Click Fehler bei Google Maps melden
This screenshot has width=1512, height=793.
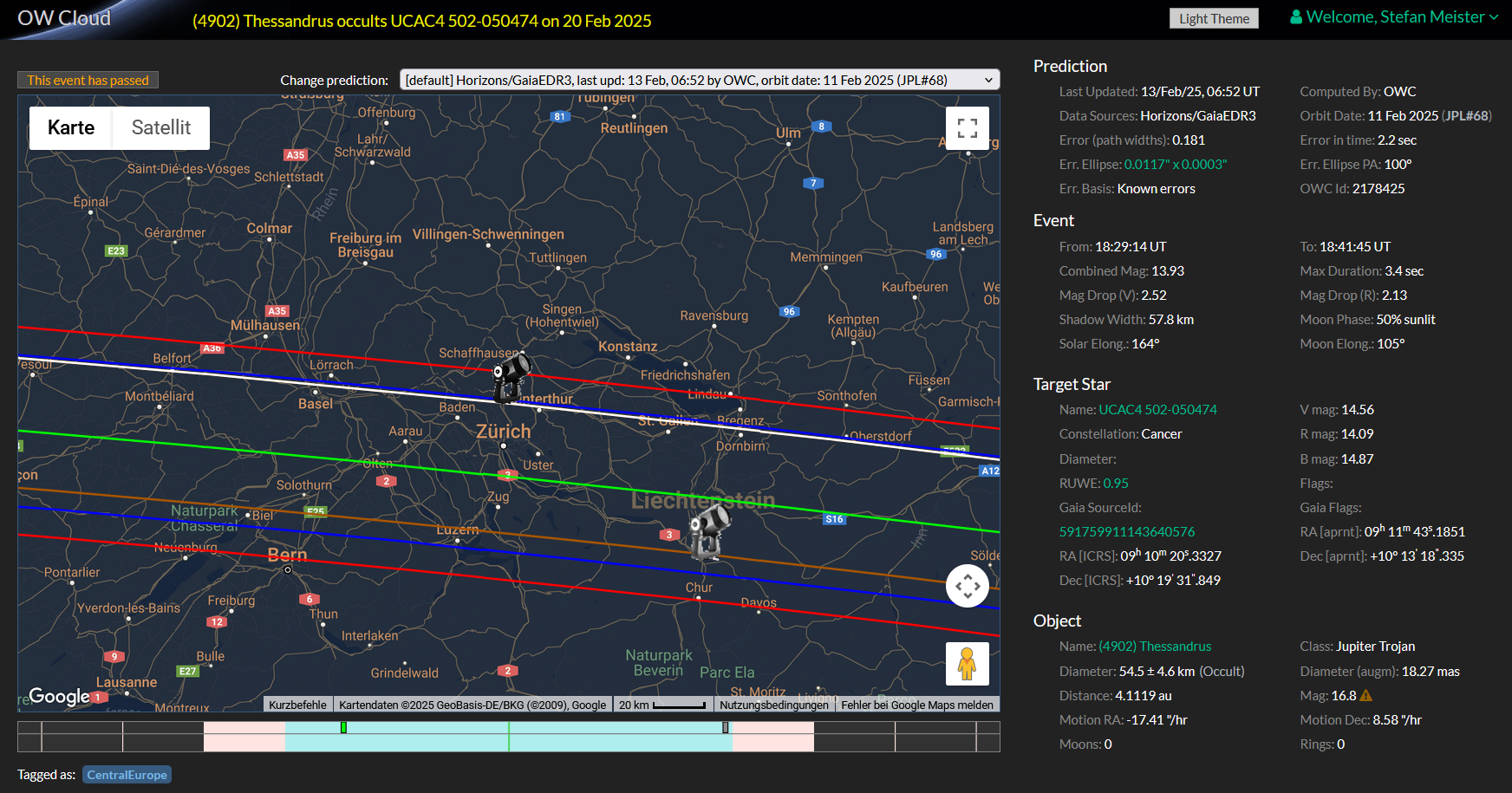click(x=917, y=705)
